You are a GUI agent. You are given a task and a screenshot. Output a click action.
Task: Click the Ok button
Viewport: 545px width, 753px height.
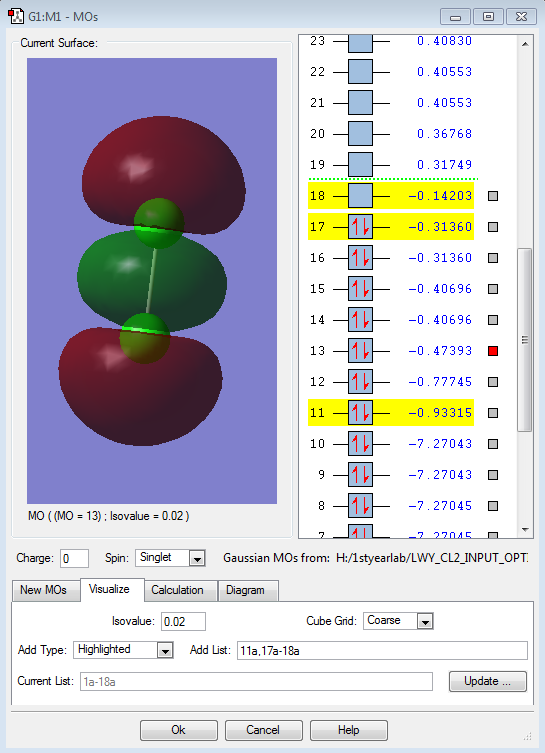pos(179,730)
